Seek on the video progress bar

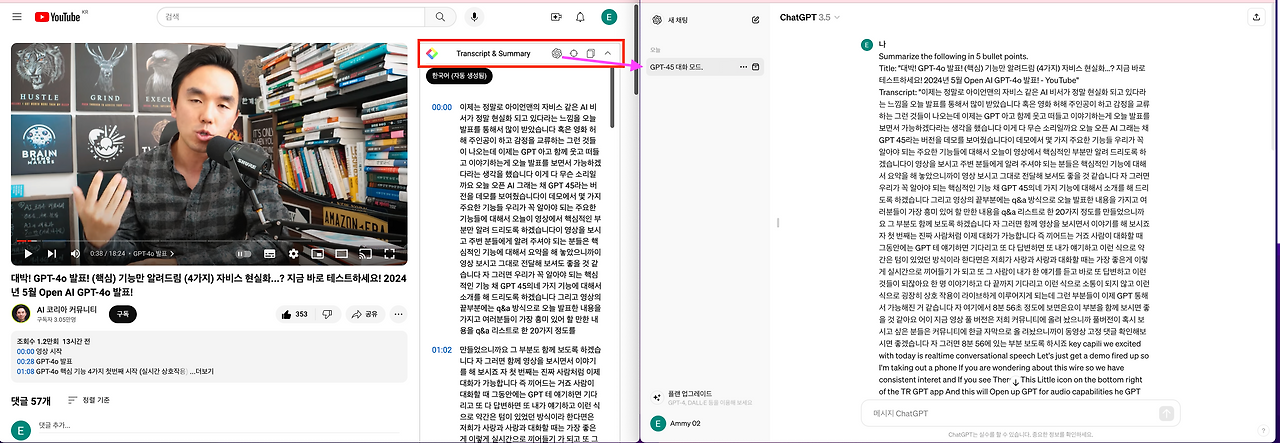pos(208,241)
